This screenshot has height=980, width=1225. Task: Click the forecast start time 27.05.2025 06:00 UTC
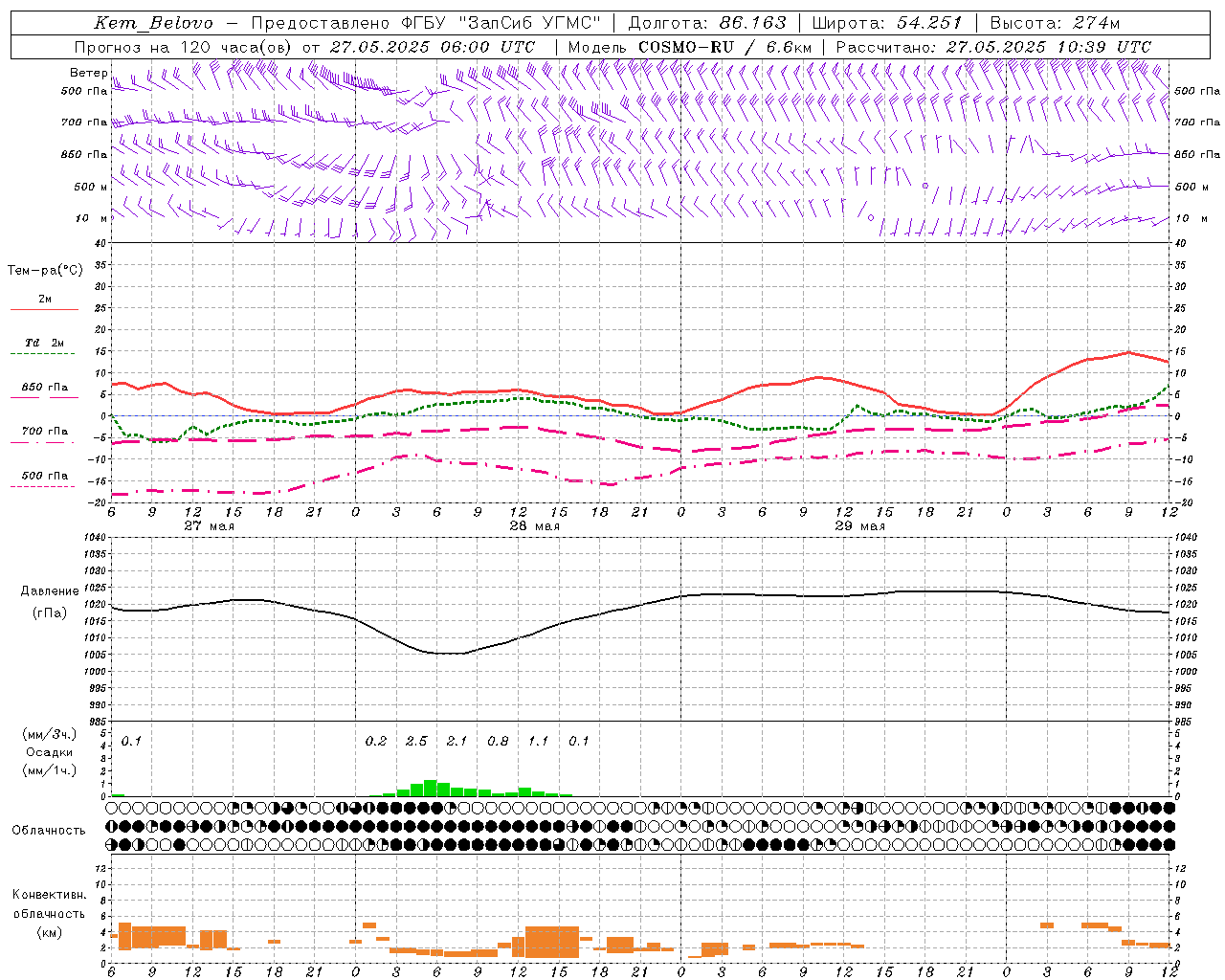433,47
